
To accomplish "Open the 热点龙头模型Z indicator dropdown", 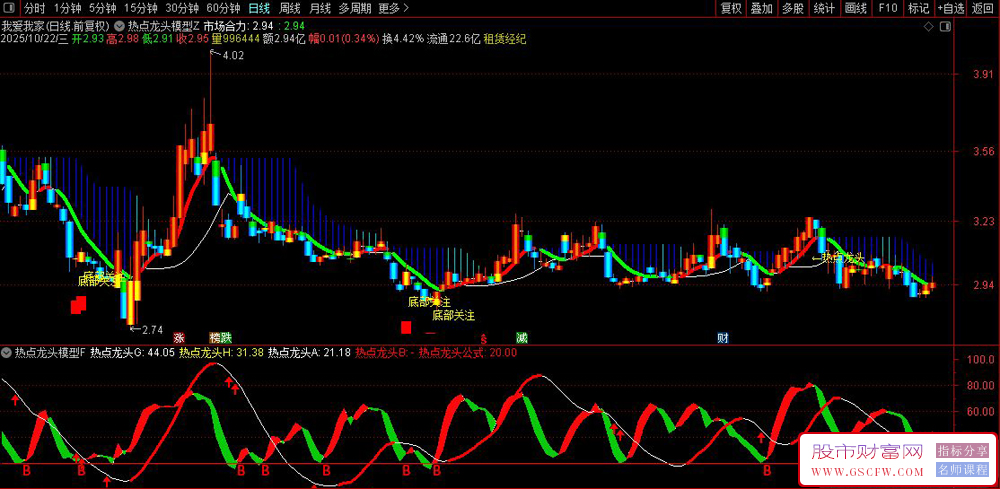I will coord(121,26).
